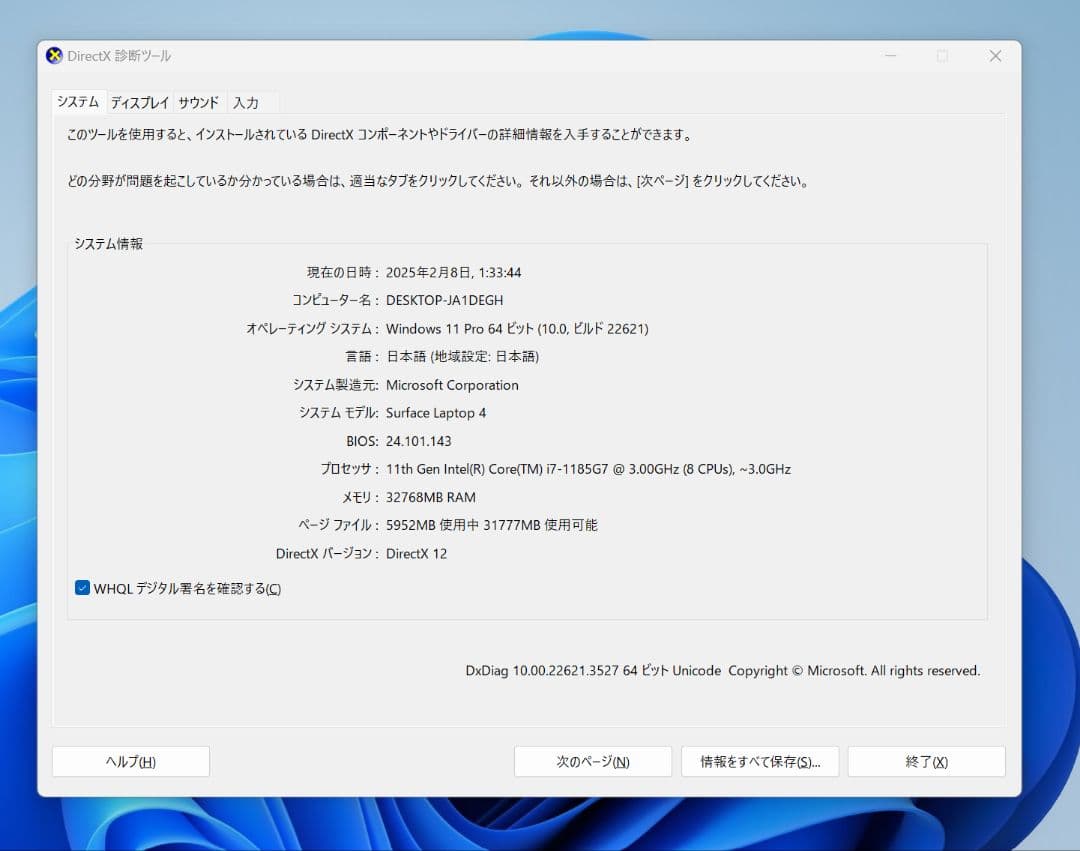Switch to the ディスプレイ tab

(139, 101)
